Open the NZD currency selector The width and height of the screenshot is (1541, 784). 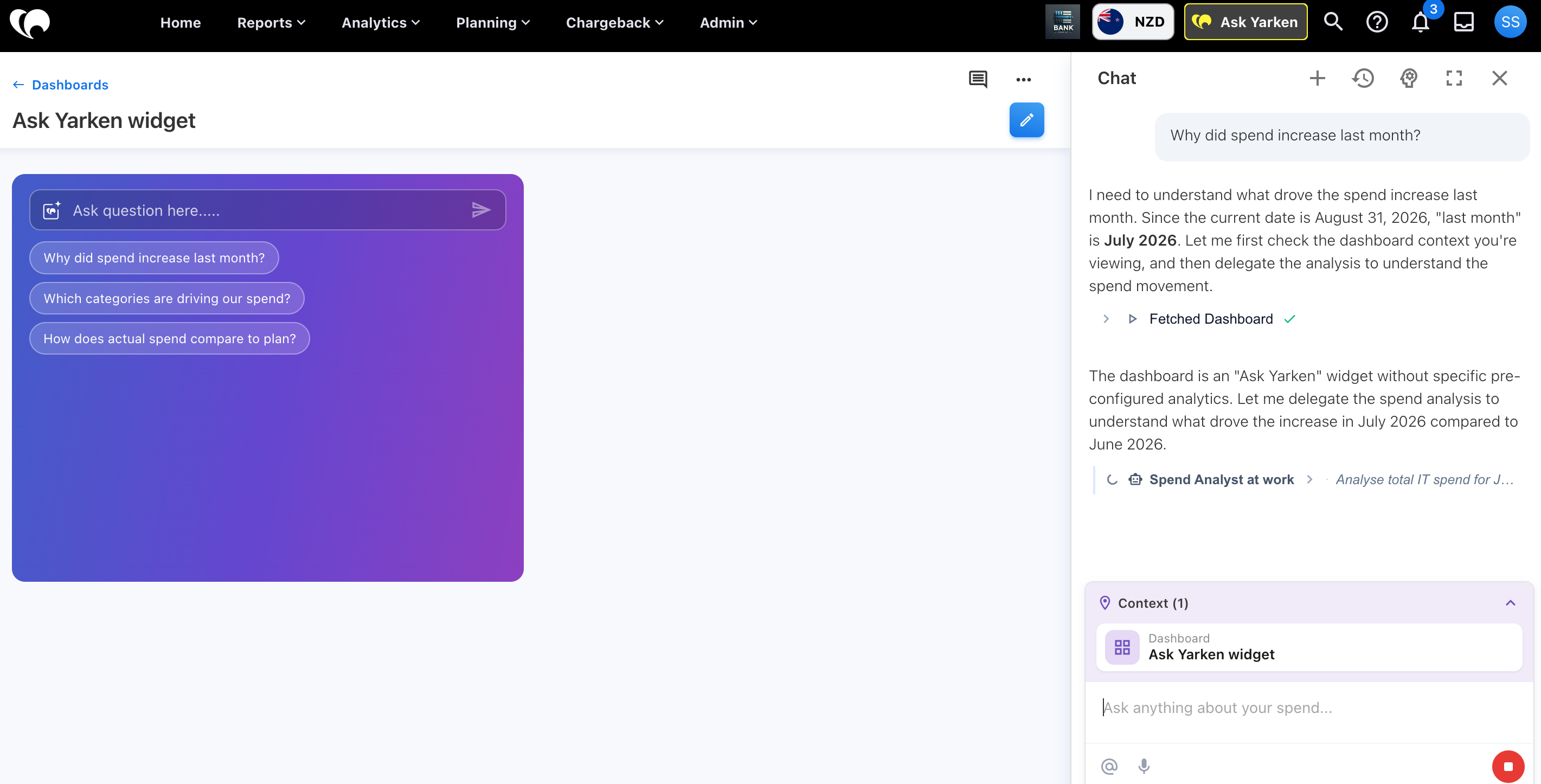pos(1132,22)
